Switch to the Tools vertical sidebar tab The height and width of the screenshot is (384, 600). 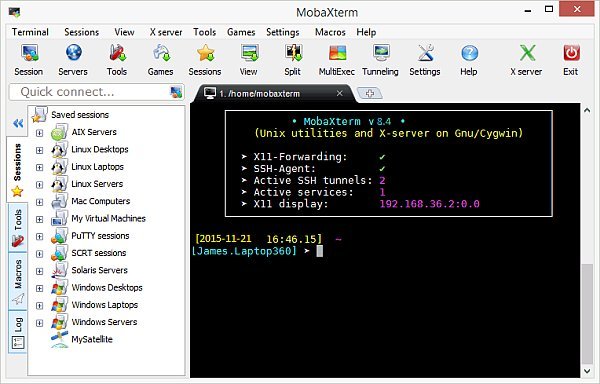(x=18, y=228)
